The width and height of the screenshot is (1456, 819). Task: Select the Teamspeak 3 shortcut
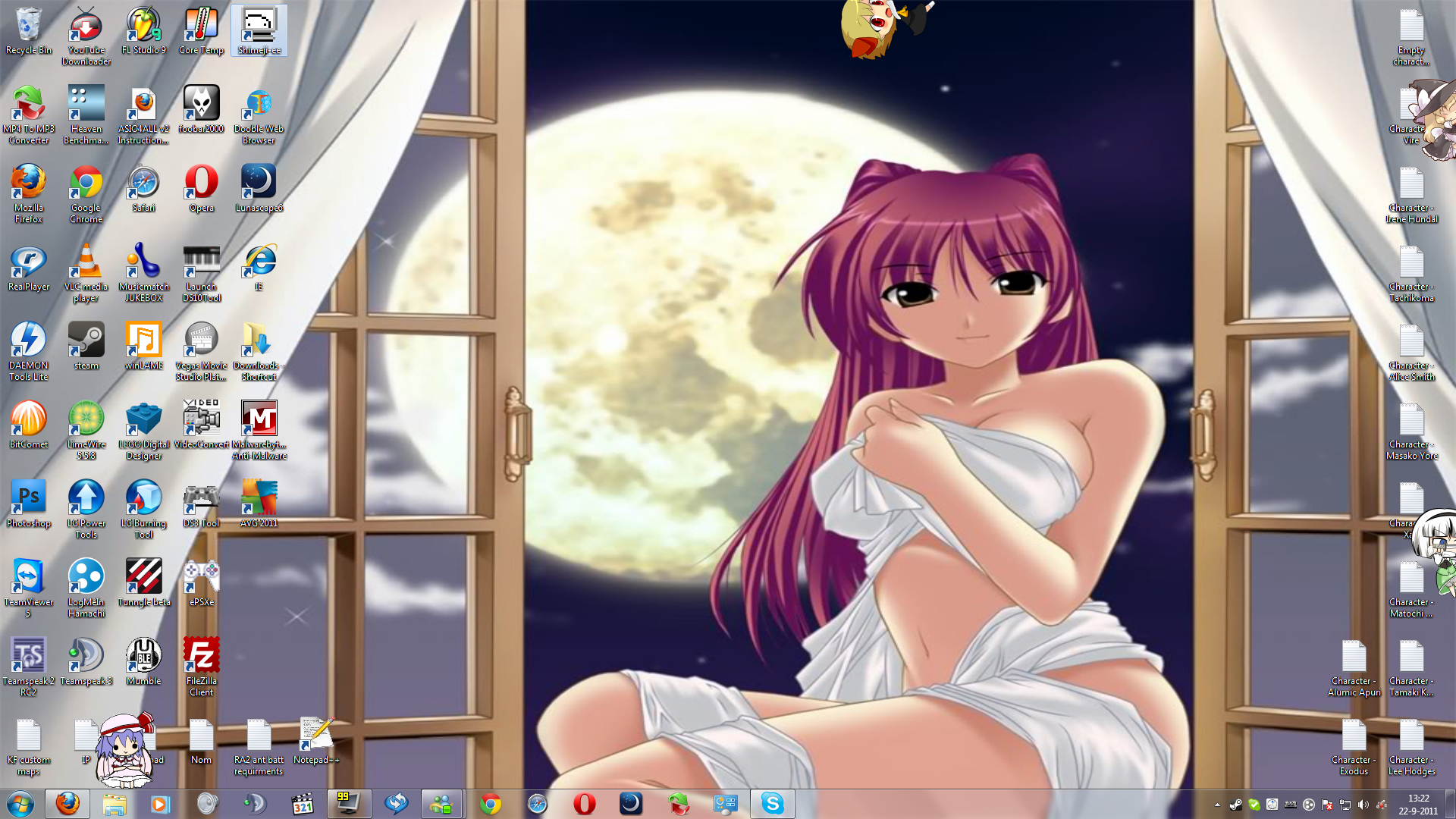pyautogui.click(x=86, y=661)
